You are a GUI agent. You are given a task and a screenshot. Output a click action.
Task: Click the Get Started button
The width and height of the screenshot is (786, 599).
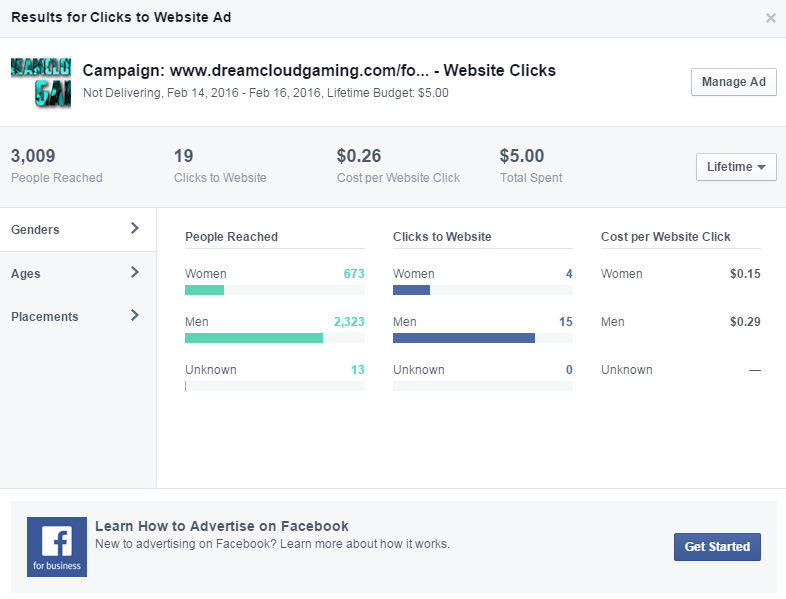pyautogui.click(x=717, y=547)
